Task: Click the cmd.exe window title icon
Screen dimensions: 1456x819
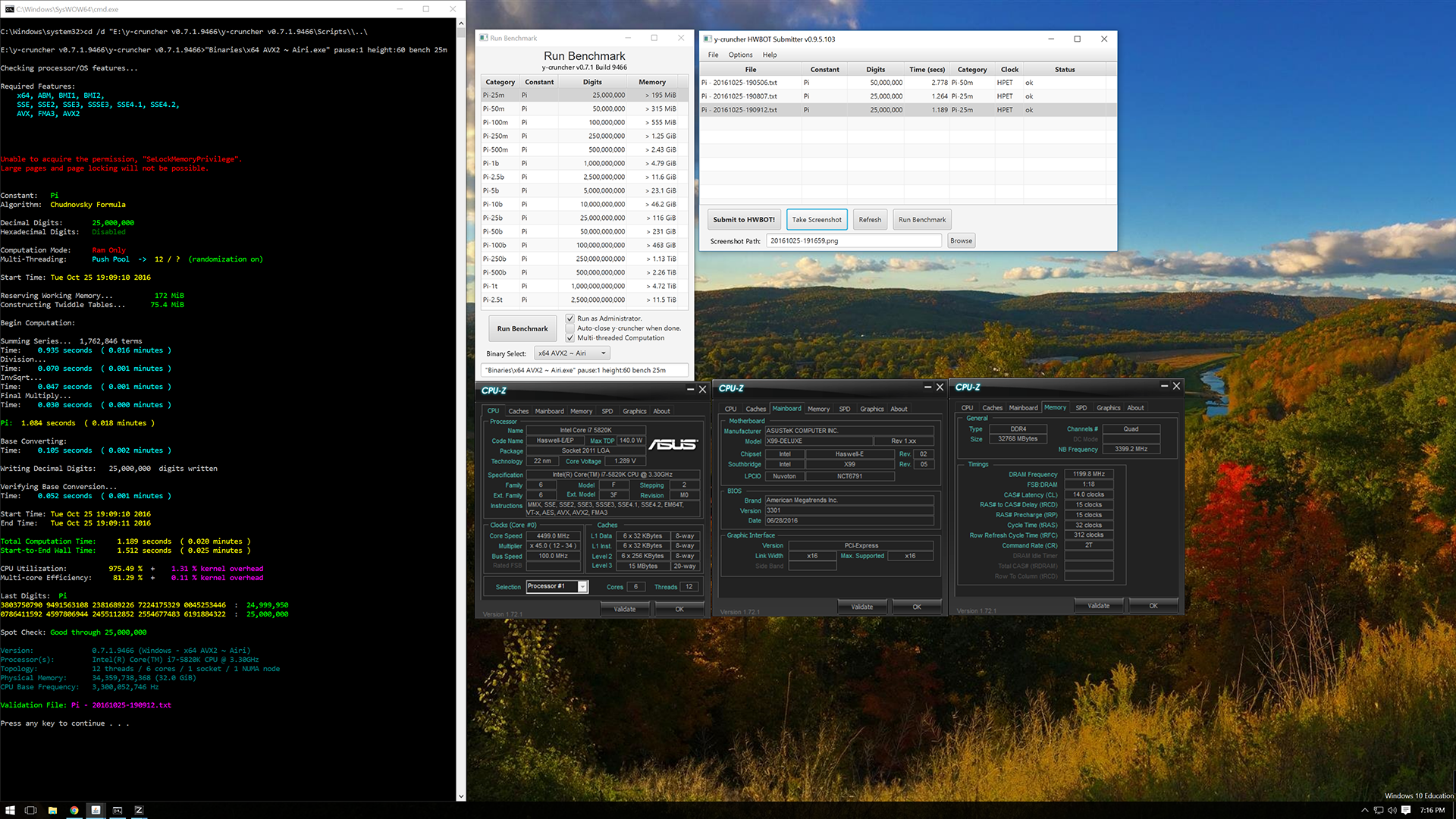Action: coord(9,9)
